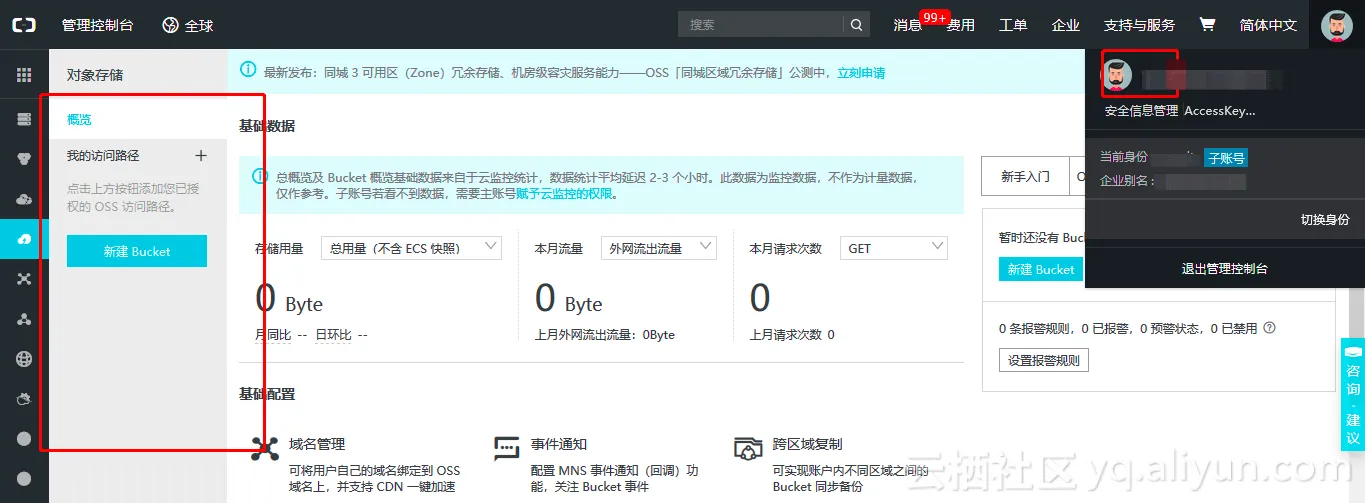
Task: Expand the 总用量 storage usage dropdown
Action: tap(410, 248)
